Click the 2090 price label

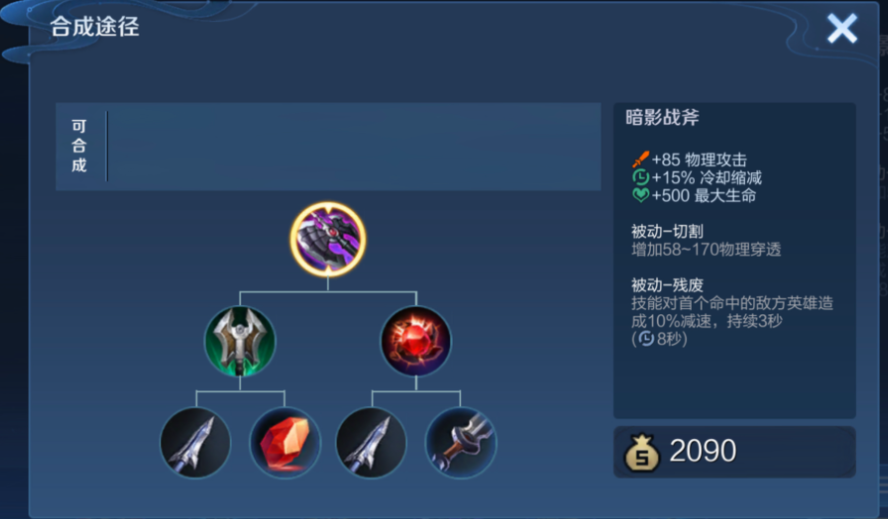pyautogui.click(x=703, y=451)
